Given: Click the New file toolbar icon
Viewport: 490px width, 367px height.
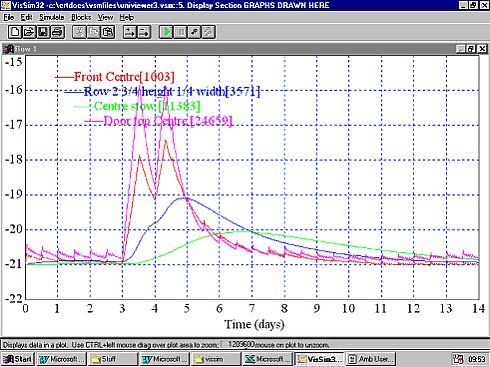Looking at the screenshot, I should tap(15, 32).
